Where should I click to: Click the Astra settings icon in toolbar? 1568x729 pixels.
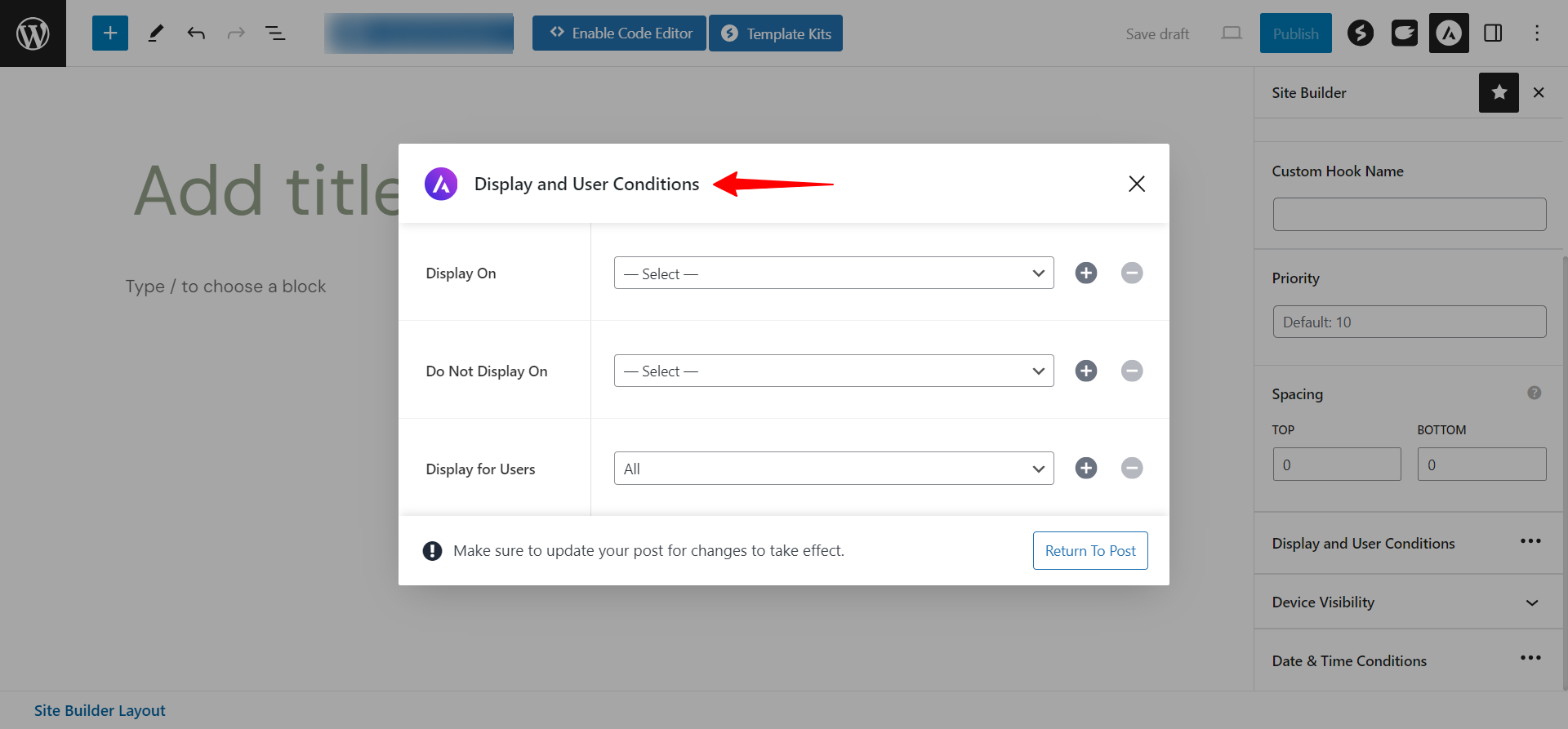click(1449, 33)
